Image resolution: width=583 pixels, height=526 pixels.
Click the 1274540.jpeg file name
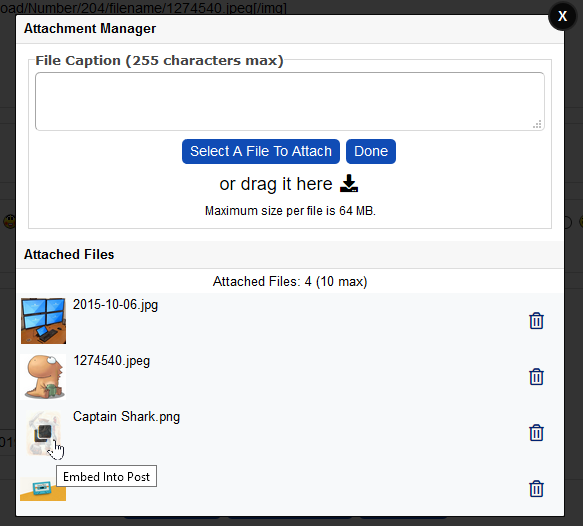coord(112,360)
